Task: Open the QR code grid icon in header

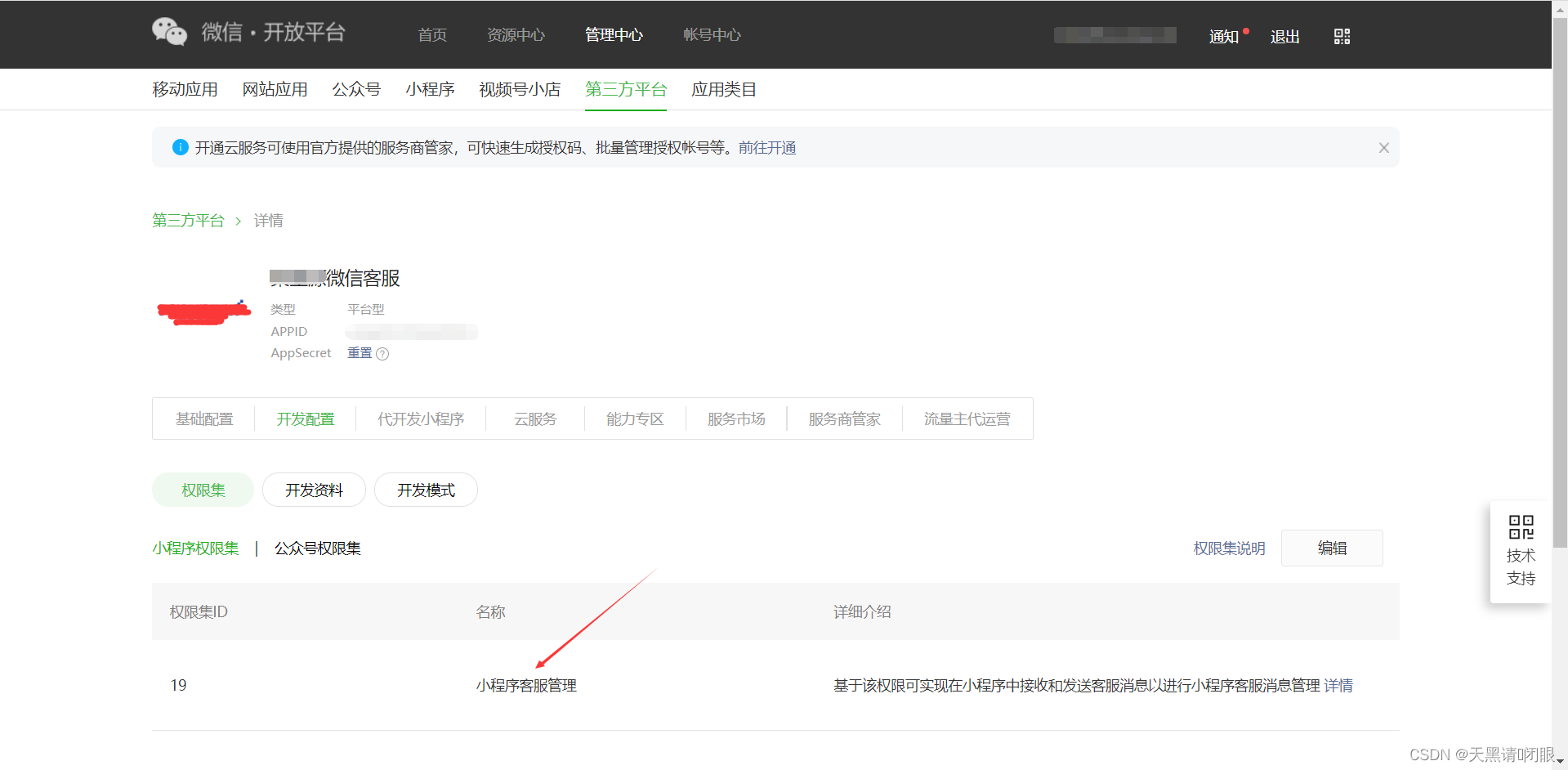Action: click(x=1342, y=36)
